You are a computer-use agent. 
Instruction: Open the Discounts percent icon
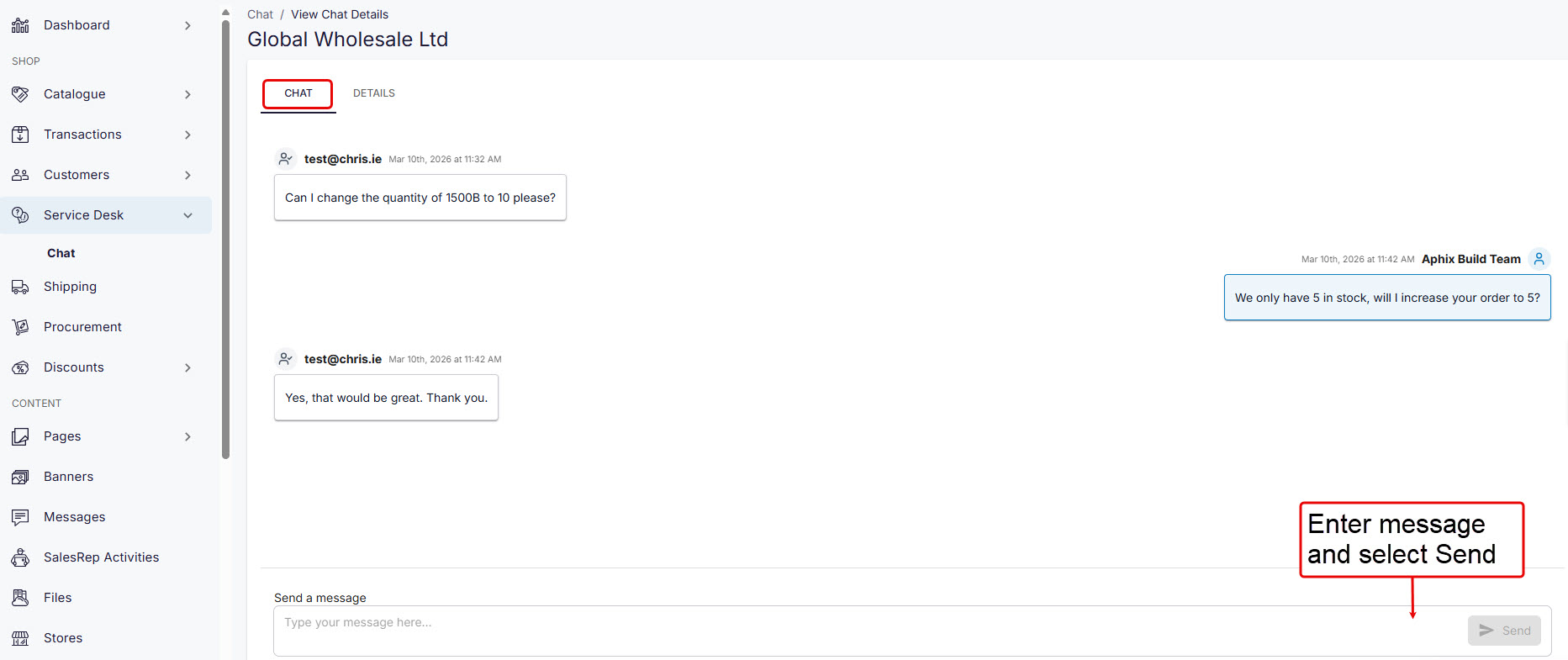point(20,367)
